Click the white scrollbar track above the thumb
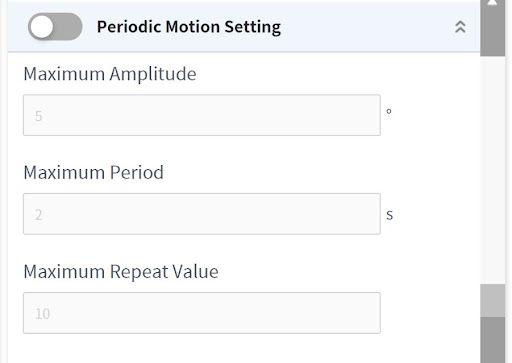Screen dimensions: 512x363 pos(492,170)
